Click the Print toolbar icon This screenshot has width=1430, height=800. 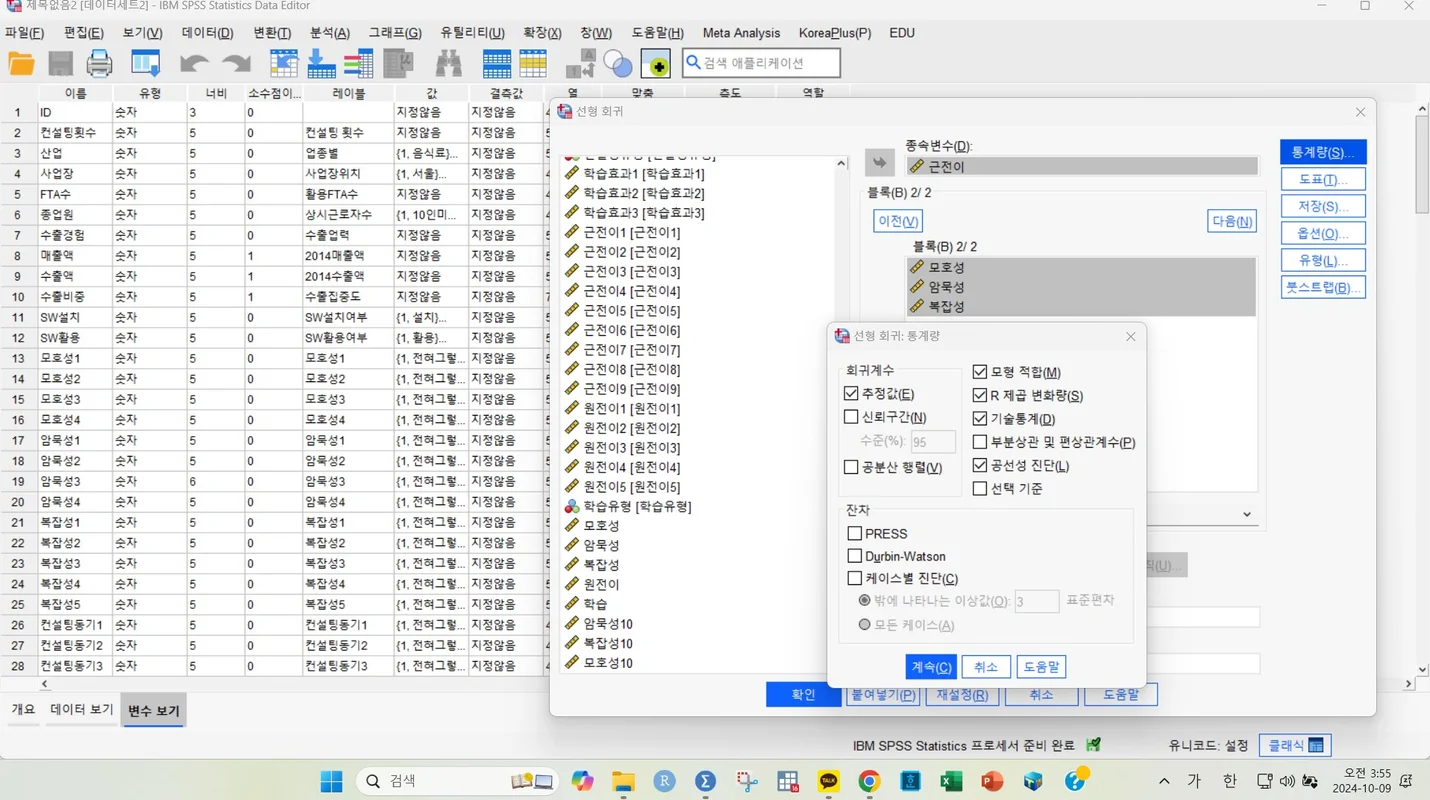tap(99, 64)
